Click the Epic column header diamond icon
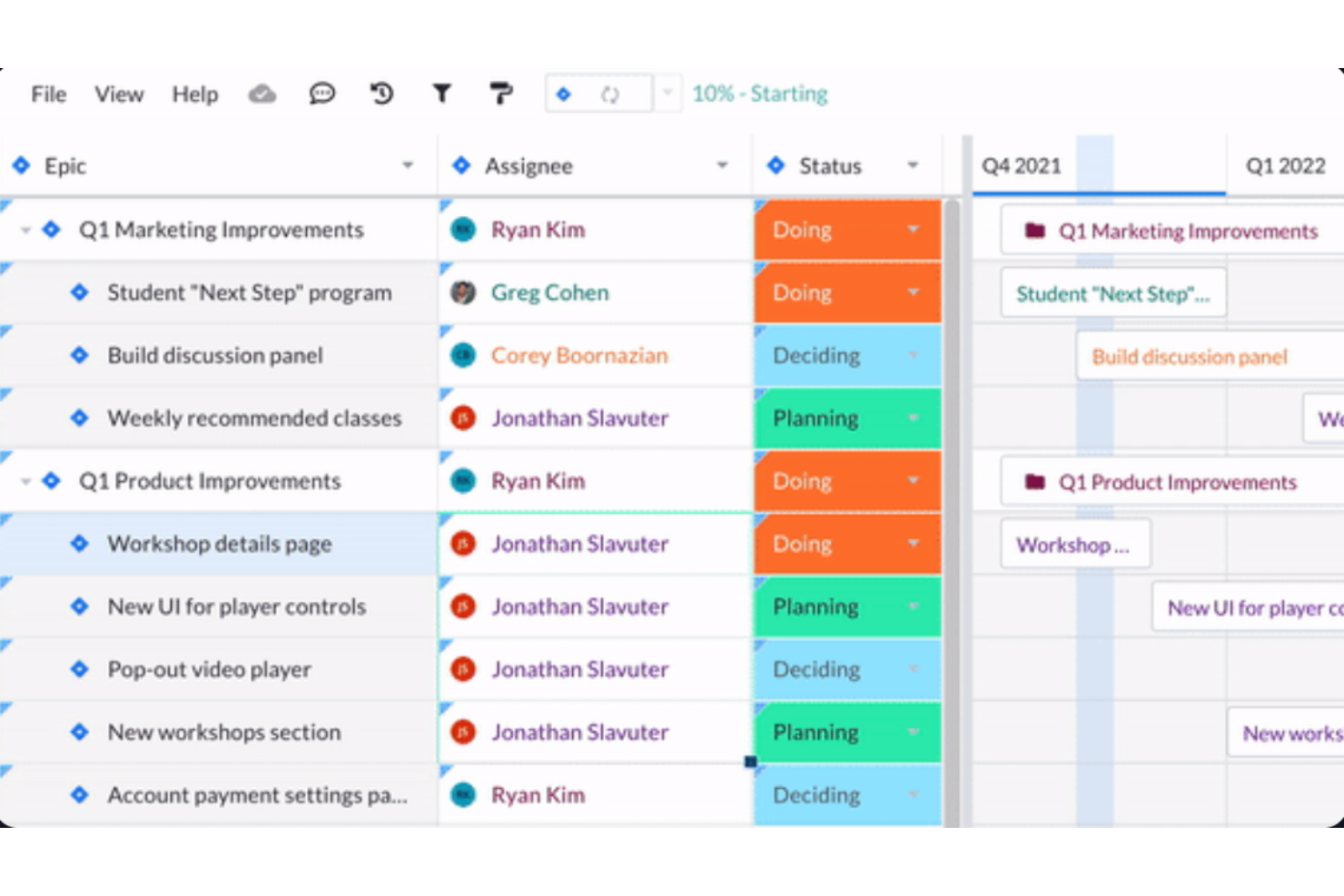 coord(21,165)
